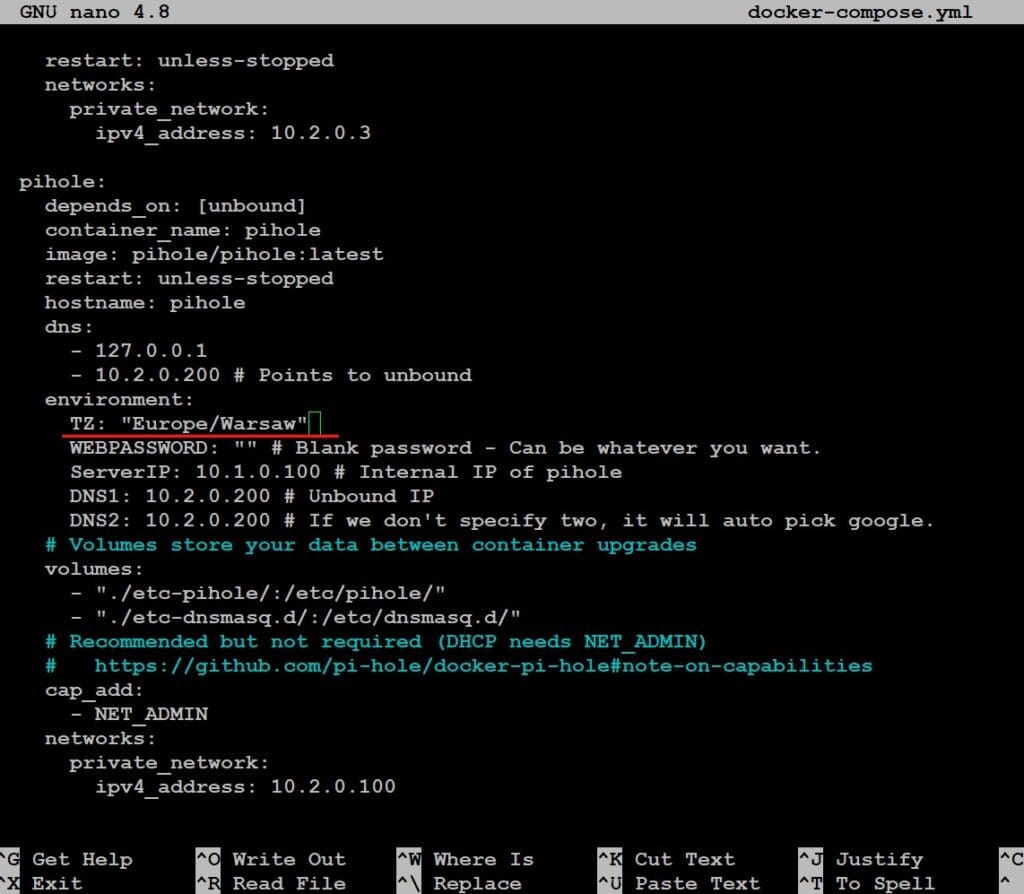
Task: Click the Read File shortcut
Action: click(x=271, y=884)
